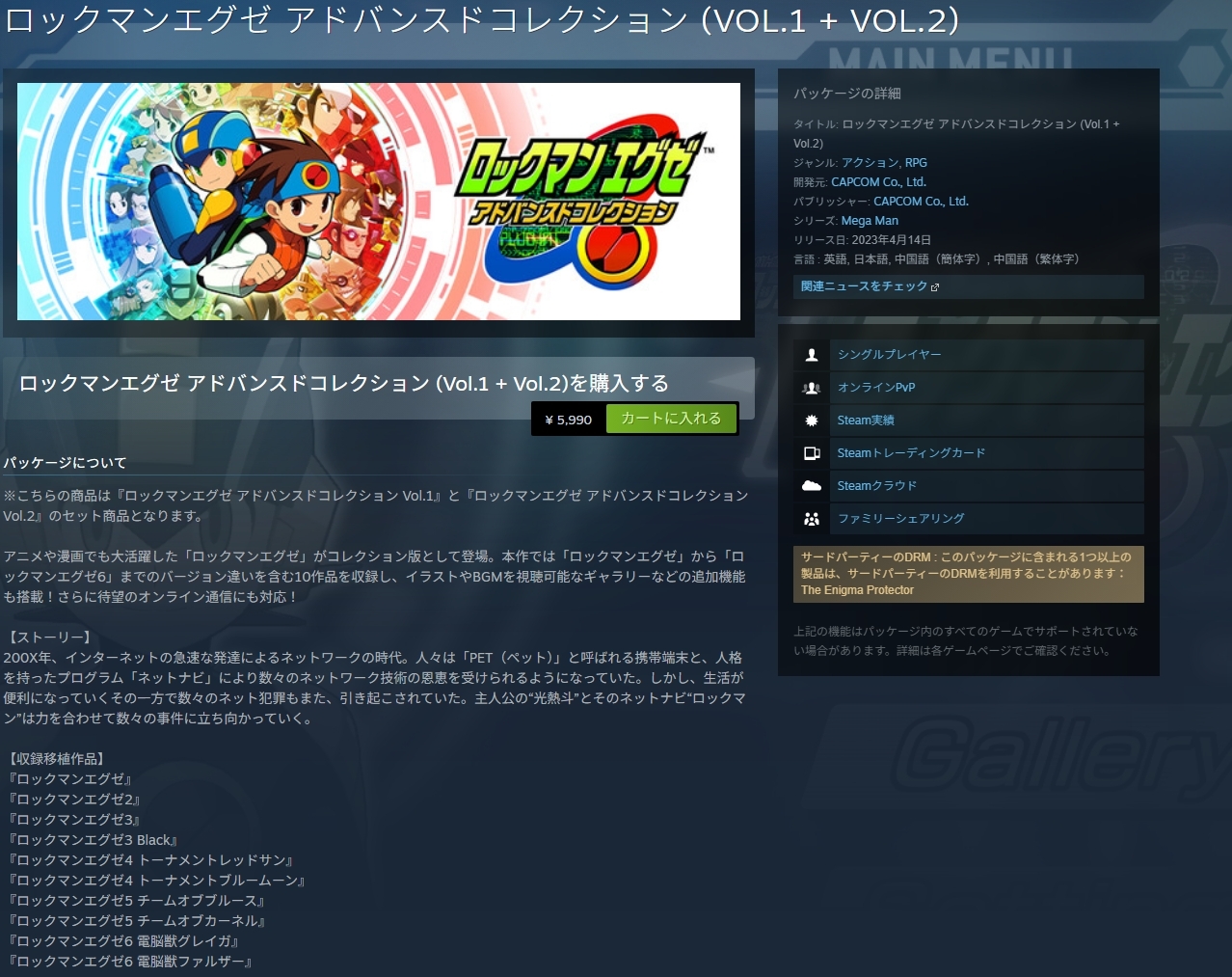
Task: Click the Online PvP players icon
Action: tap(812, 388)
